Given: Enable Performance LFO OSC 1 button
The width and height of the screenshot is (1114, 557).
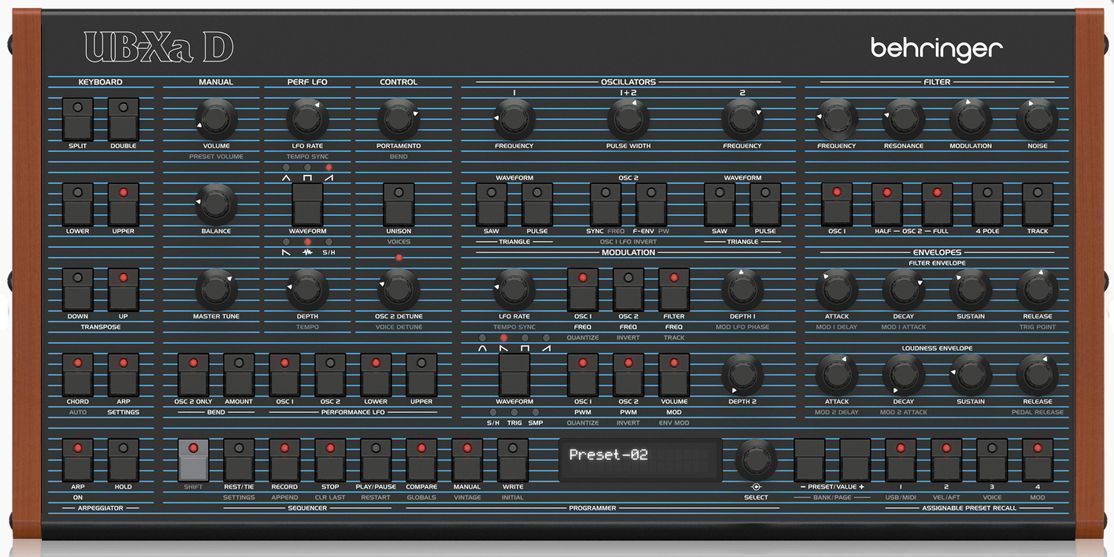Looking at the screenshot, I should [284, 374].
